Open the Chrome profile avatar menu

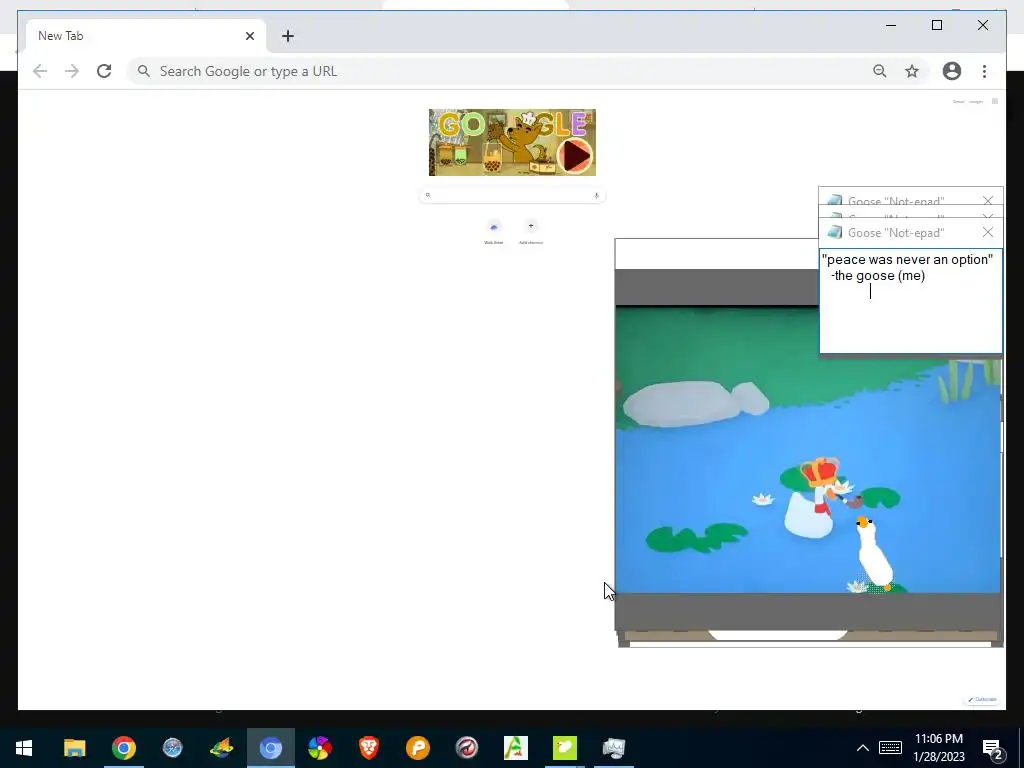pos(952,71)
